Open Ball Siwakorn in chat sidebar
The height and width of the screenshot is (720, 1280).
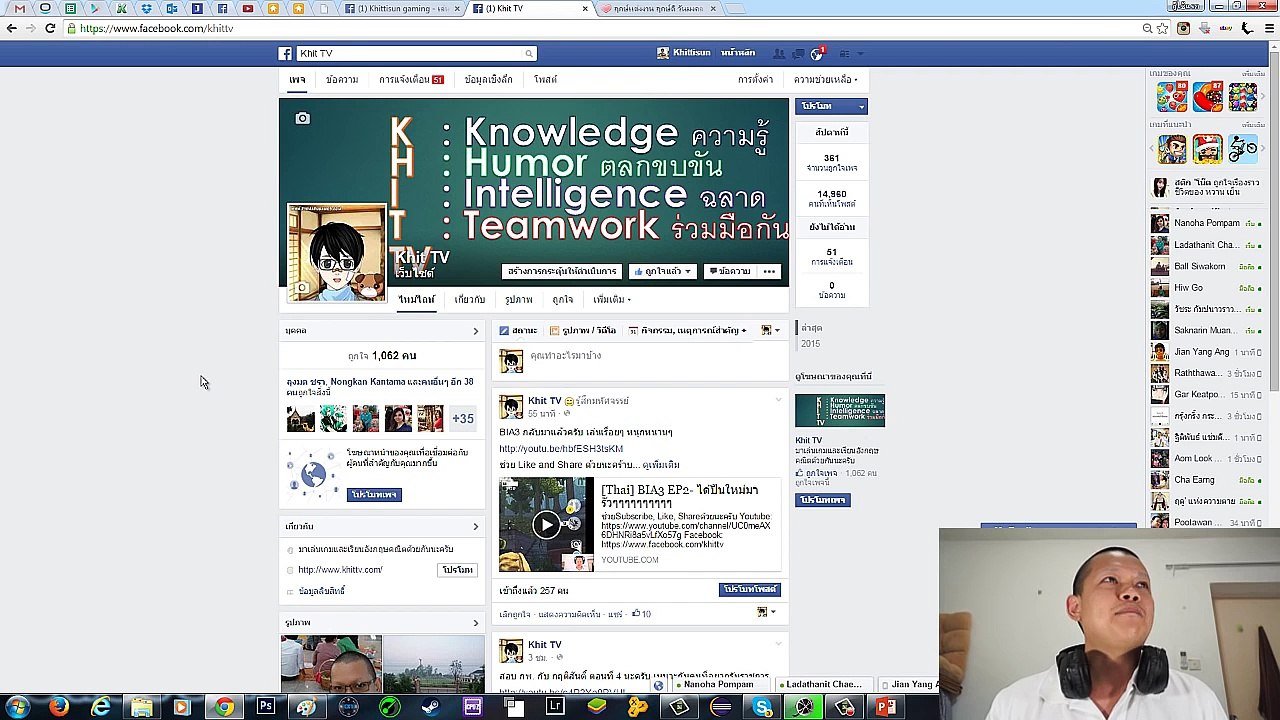coord(1206,266)
